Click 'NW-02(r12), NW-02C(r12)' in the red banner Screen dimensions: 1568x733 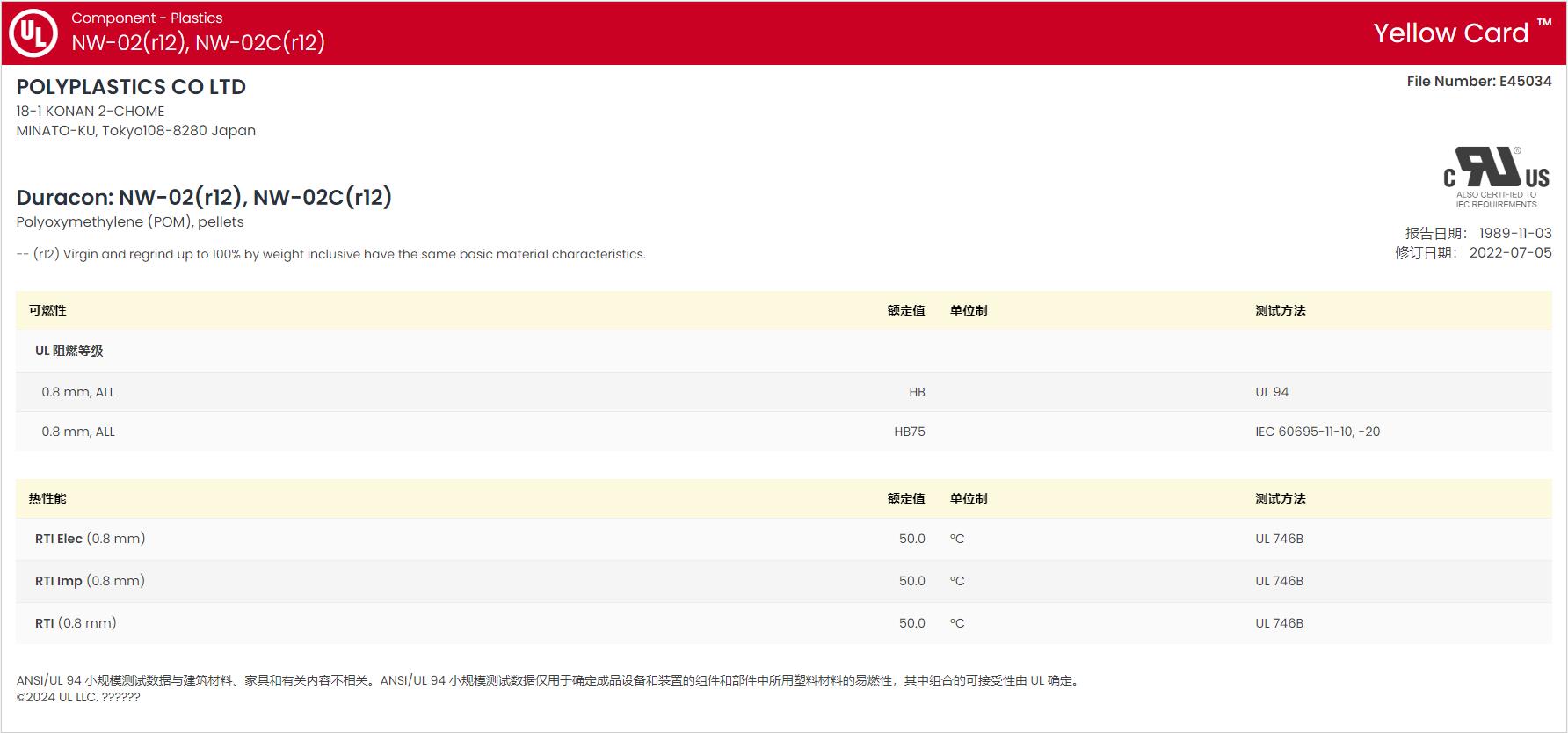[199, 42]
